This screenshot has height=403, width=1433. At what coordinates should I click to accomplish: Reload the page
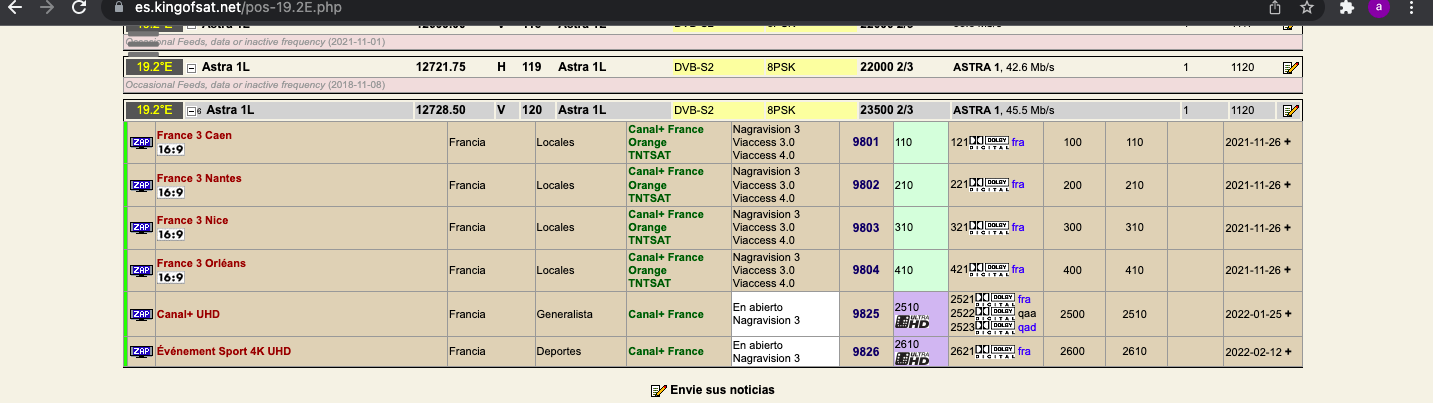coord(79,7)
